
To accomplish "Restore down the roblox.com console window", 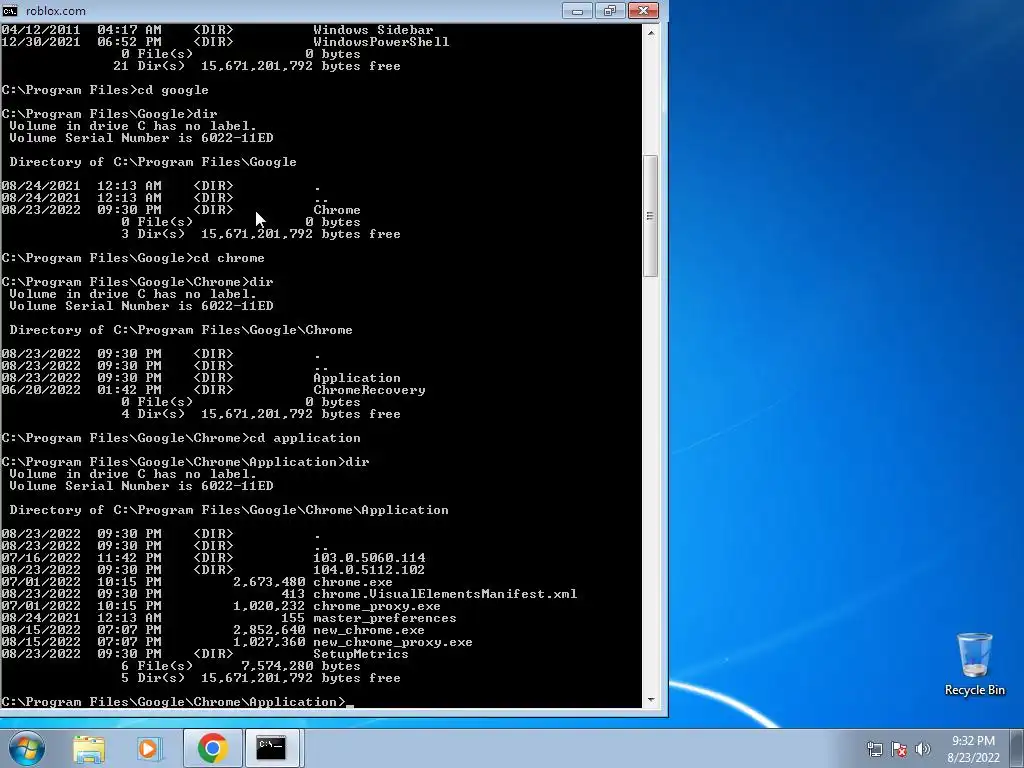I will [x=610, y=10].
